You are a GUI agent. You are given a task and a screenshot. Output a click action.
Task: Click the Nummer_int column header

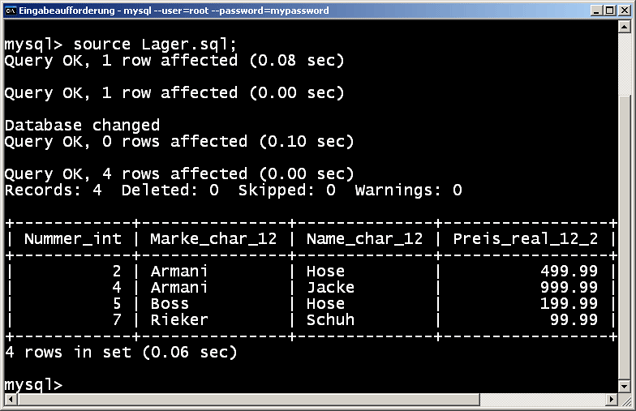73,239
